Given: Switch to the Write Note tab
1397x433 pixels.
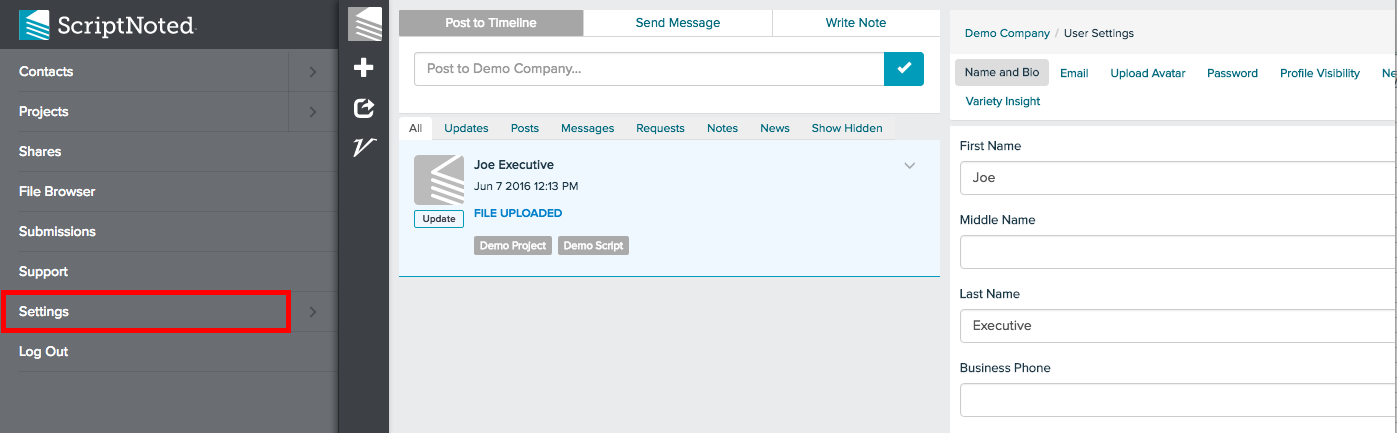Looking at the screenshot, I should [856, 23].
